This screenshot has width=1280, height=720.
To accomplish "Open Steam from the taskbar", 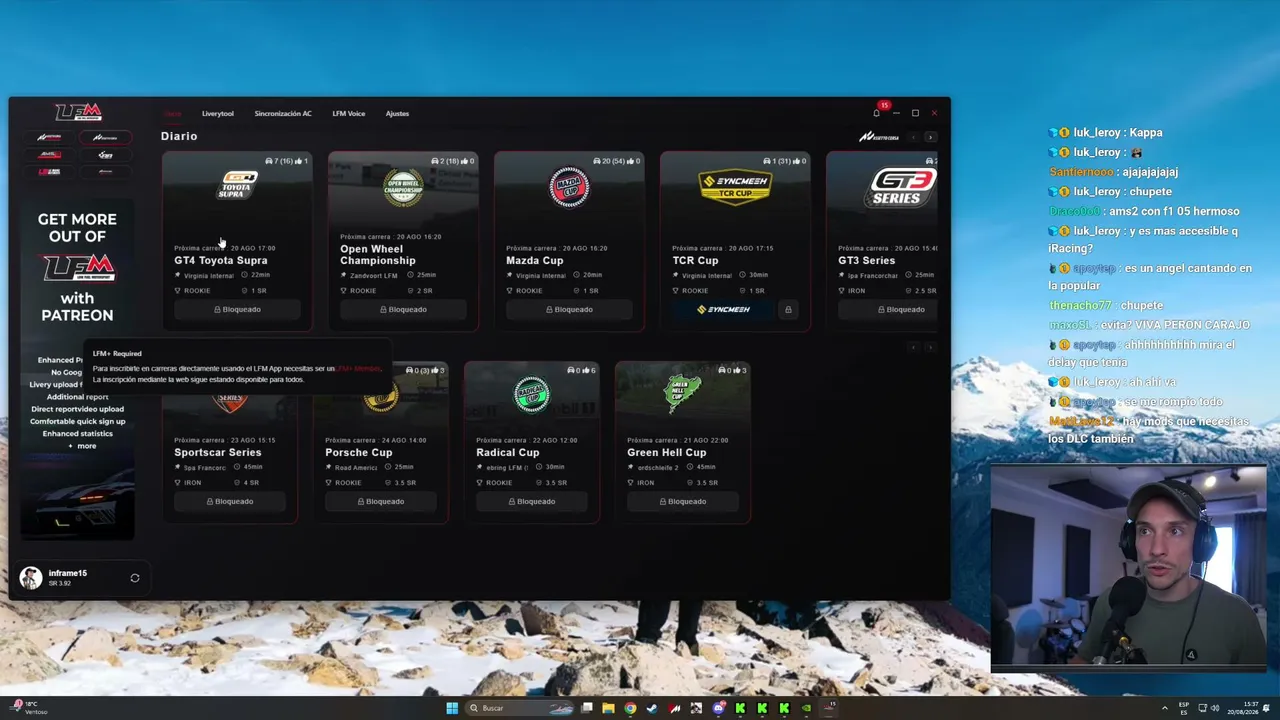I will pos(652,708).
